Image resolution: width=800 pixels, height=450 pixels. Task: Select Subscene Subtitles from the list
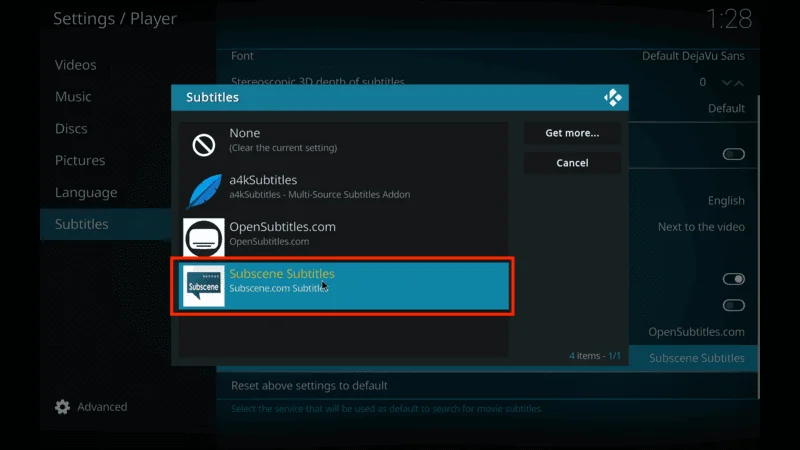pyautogui.click(x=343, y=286)
